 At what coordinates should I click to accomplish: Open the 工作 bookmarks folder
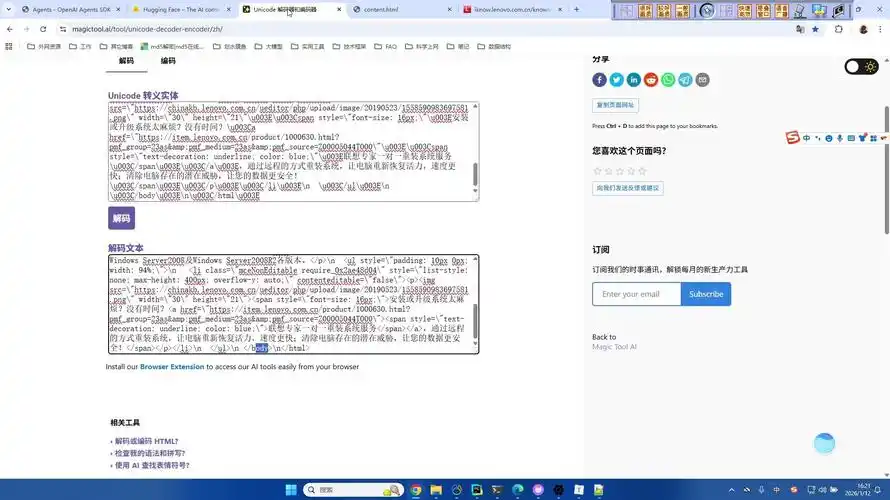(x=80, y=47)
